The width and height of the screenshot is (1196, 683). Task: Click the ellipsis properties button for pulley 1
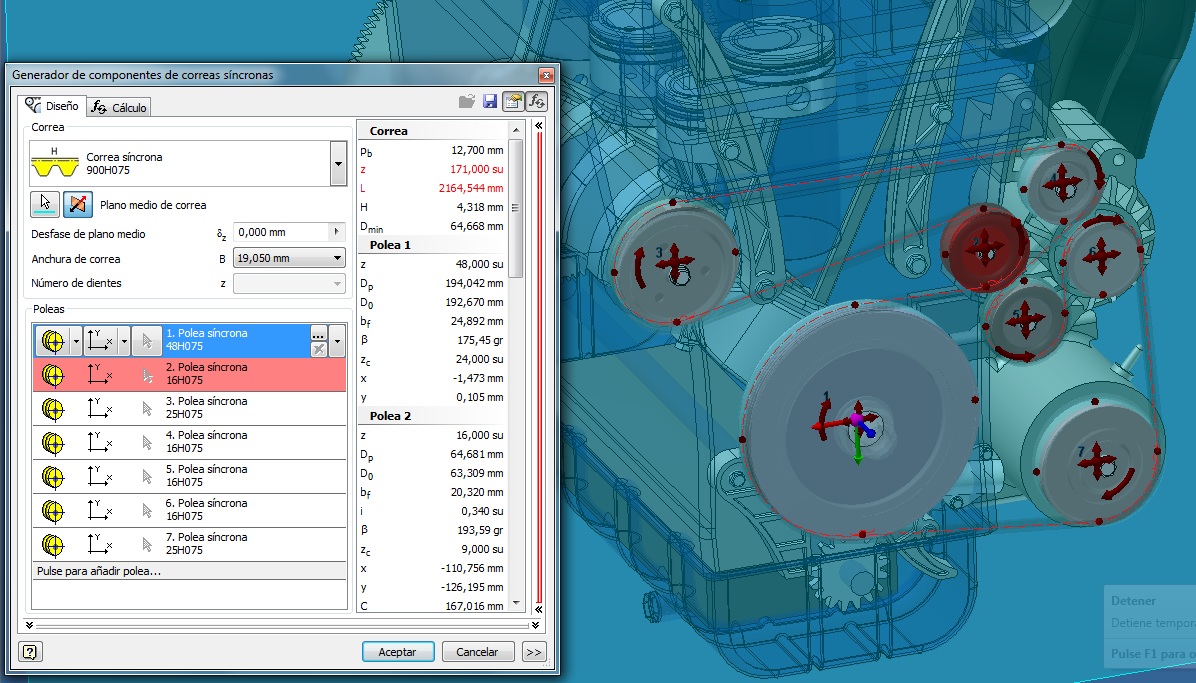tap(319, 333)
